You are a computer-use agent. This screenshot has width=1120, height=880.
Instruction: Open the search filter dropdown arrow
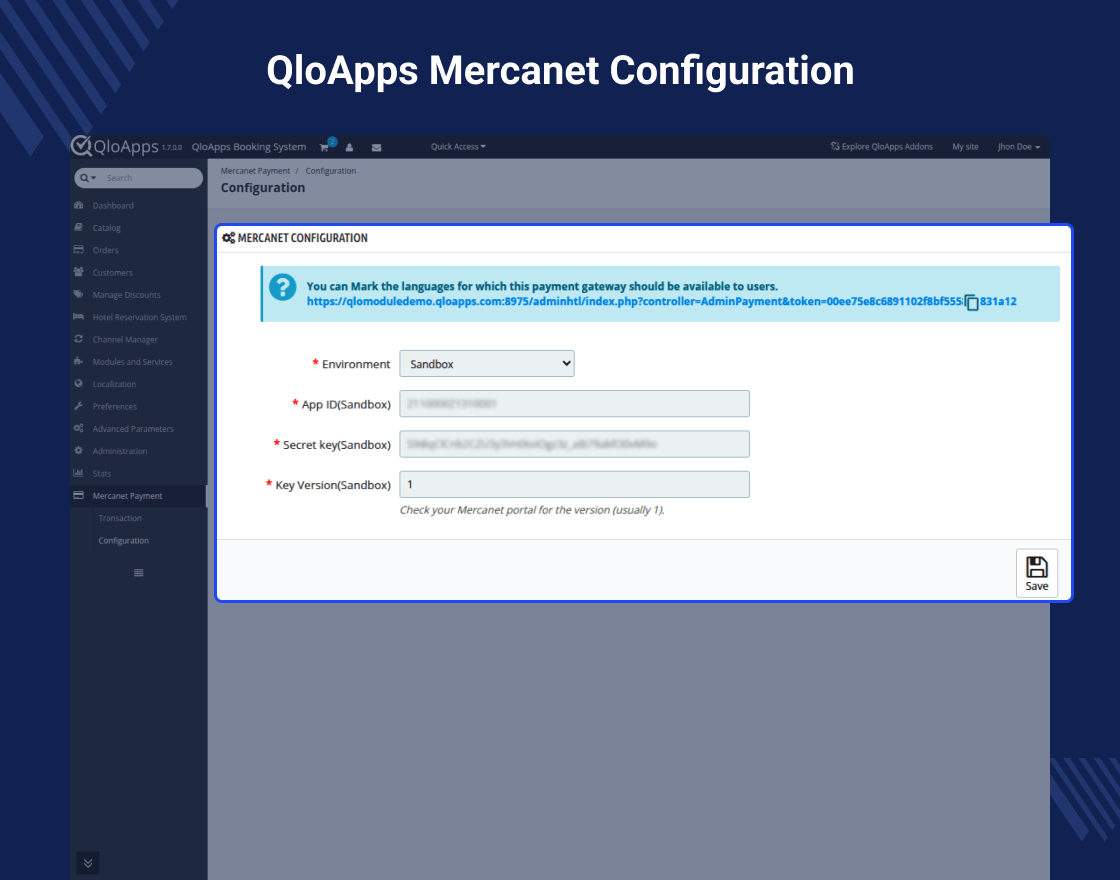coord(88,178)
